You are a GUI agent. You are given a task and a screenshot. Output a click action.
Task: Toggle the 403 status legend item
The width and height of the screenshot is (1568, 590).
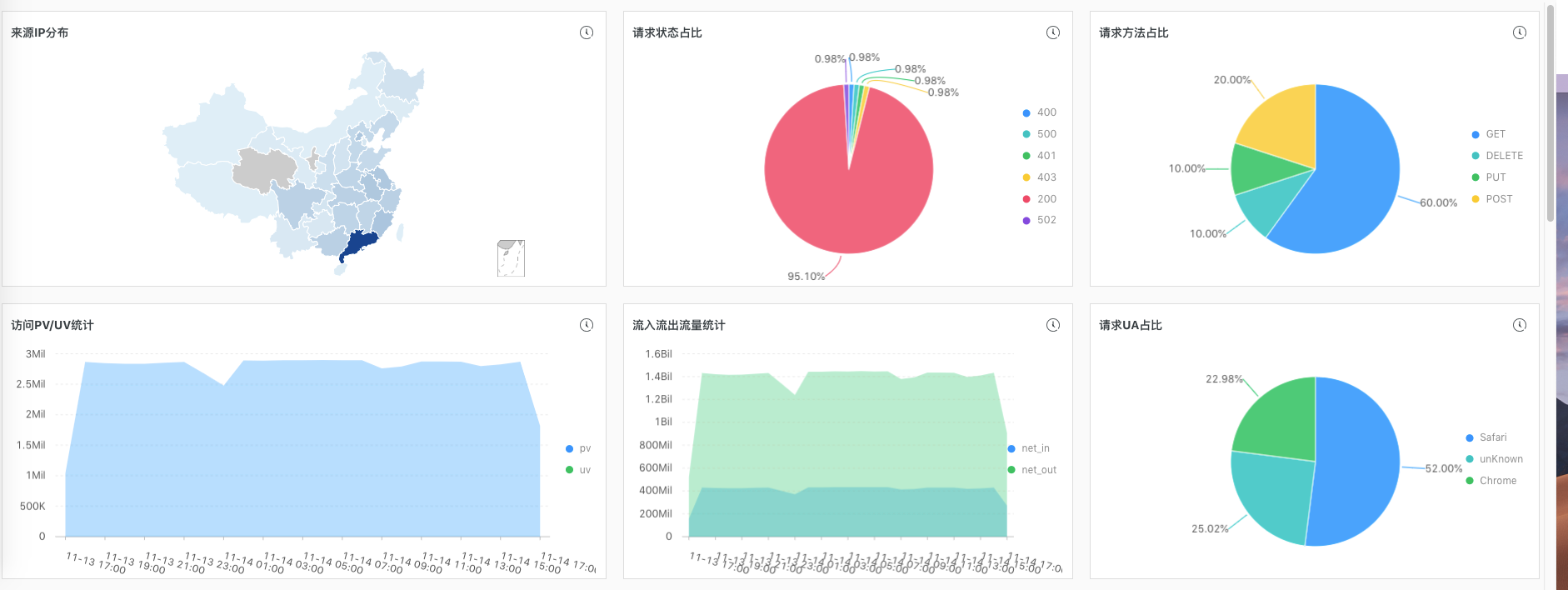coord(1040,177)
